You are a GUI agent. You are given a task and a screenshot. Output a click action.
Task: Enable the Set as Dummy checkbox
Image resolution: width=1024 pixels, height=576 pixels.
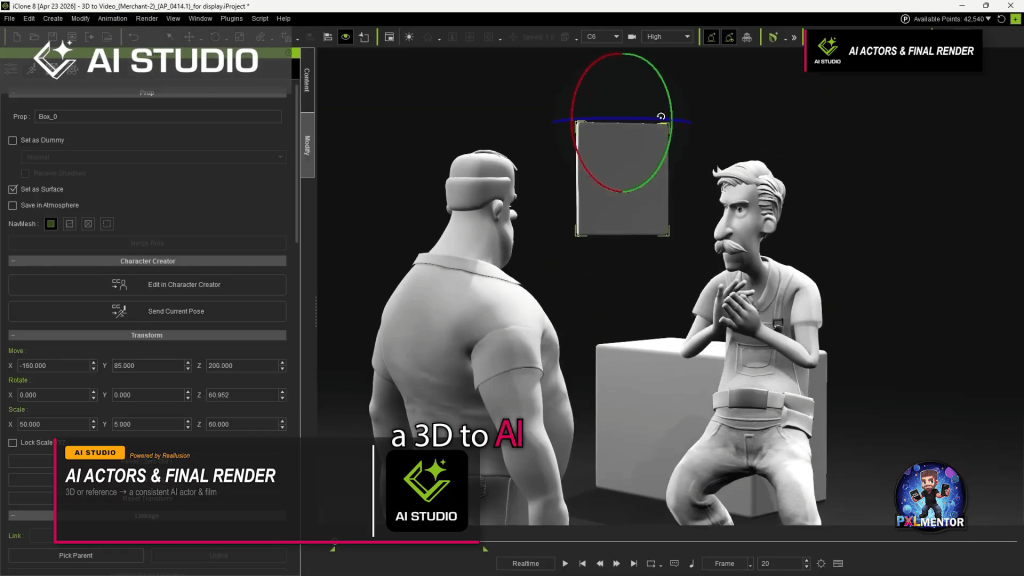tap(12, 140)
